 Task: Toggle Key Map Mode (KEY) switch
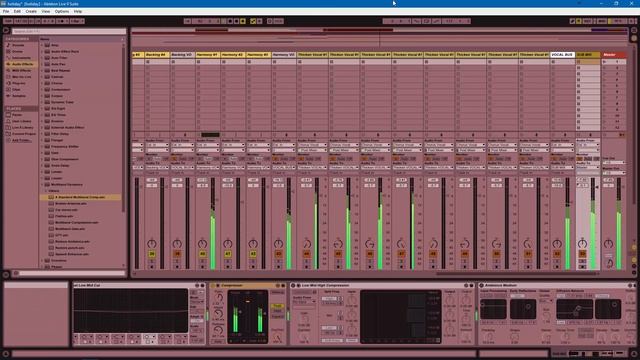[x=587, y=21]
